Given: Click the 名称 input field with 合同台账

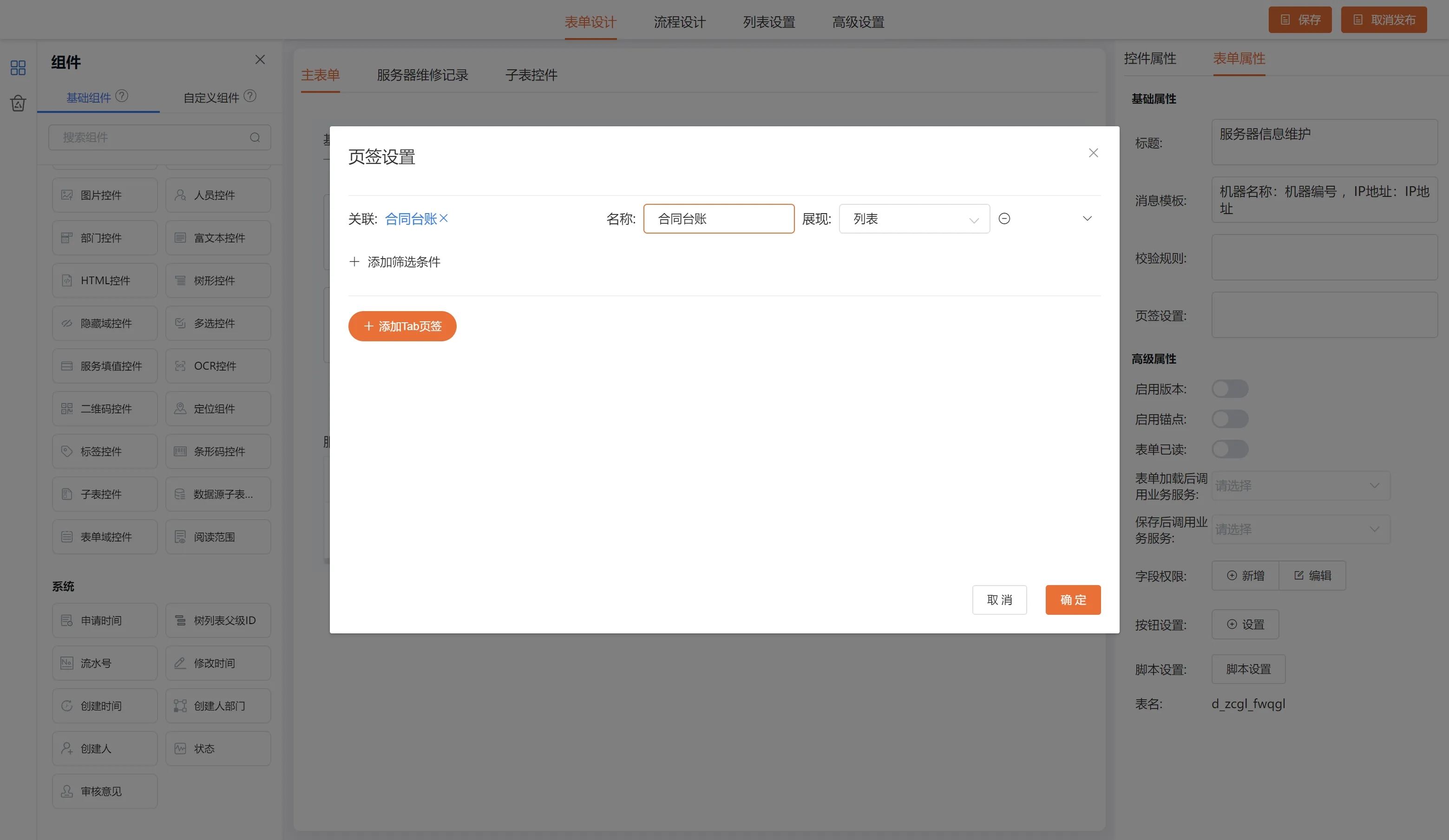Looking at the screenshot, I should pos(718,219).
